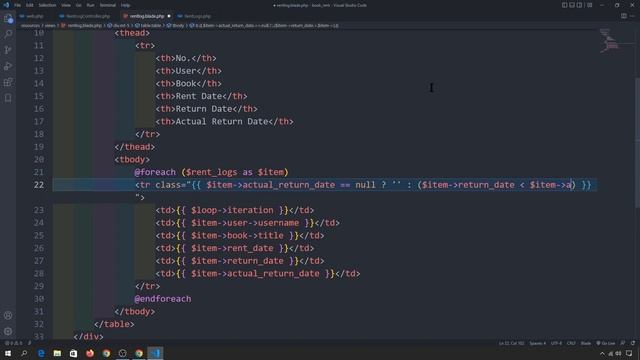
Task: Click unsaved dot on rentlog.blade.php tab
Action: click(x=169, y=16)
